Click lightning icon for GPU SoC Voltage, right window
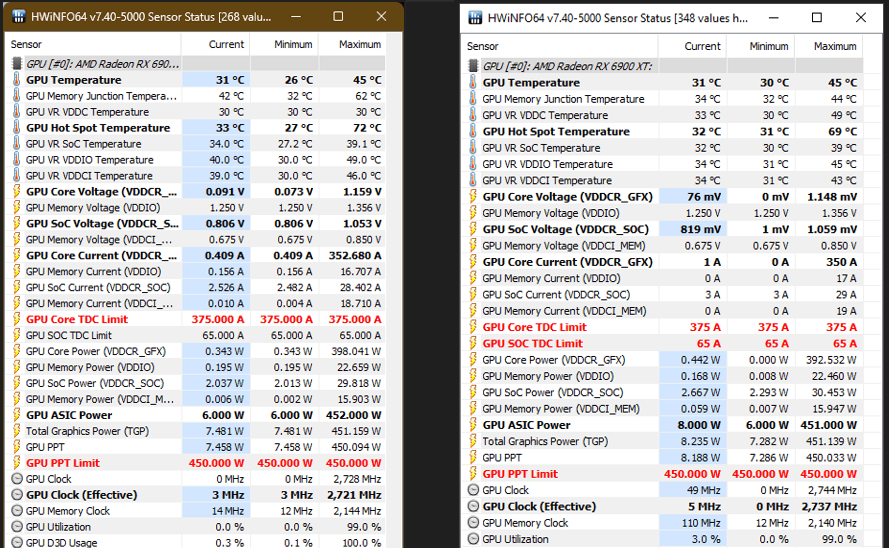 [473, 229]
